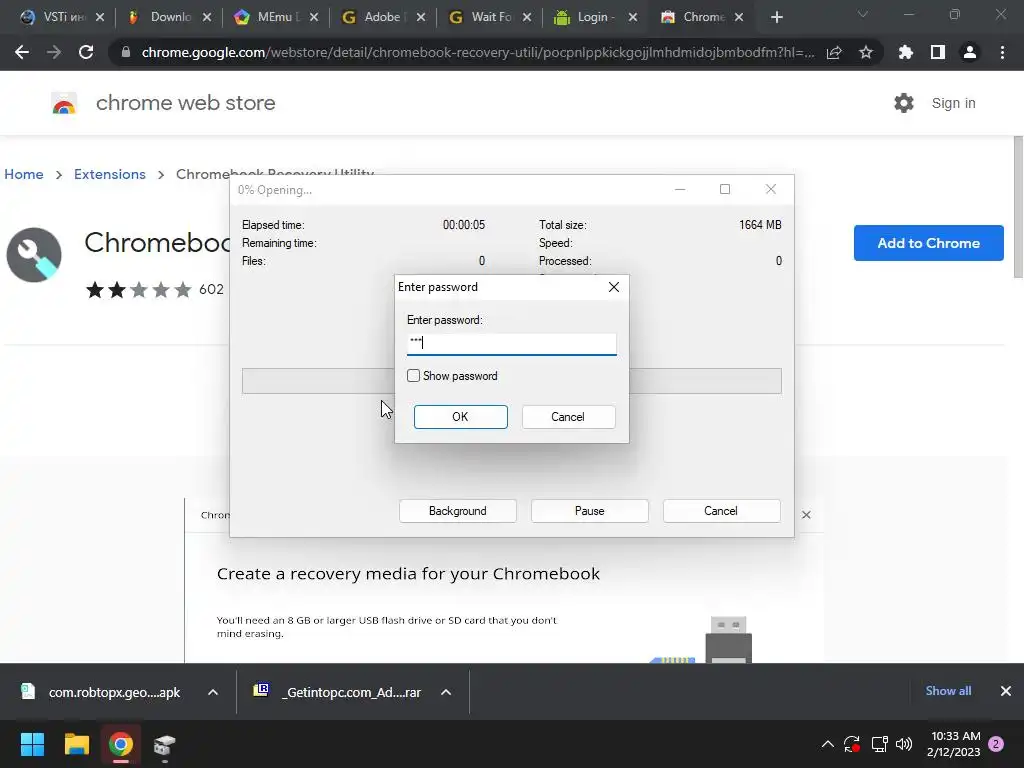Click the extension star rating
The height and width of the screenshot is (768, 1024).
click(x=138, y=289)
